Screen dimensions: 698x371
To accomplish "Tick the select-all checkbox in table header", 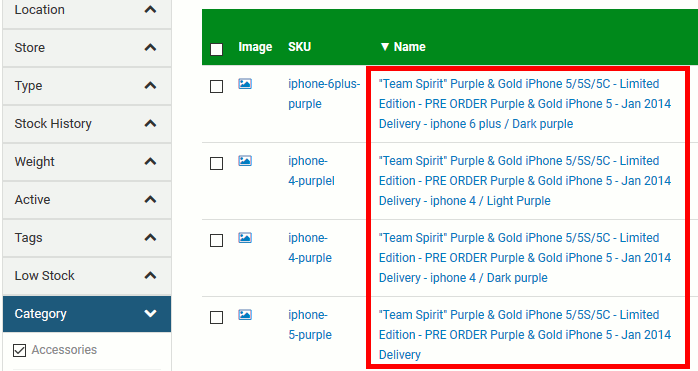I will pyautogui.click(x=216, y=49).
